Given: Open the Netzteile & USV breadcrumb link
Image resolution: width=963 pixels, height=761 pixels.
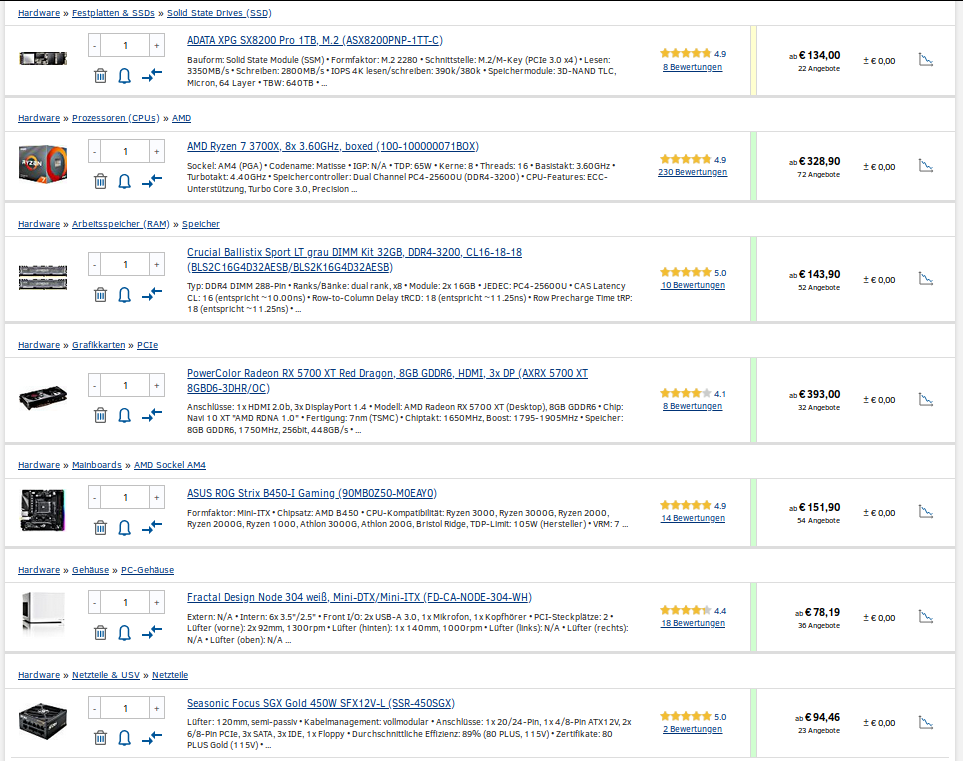Looking at the screenshot, I should pyautogui.click(x=106, y=675).
